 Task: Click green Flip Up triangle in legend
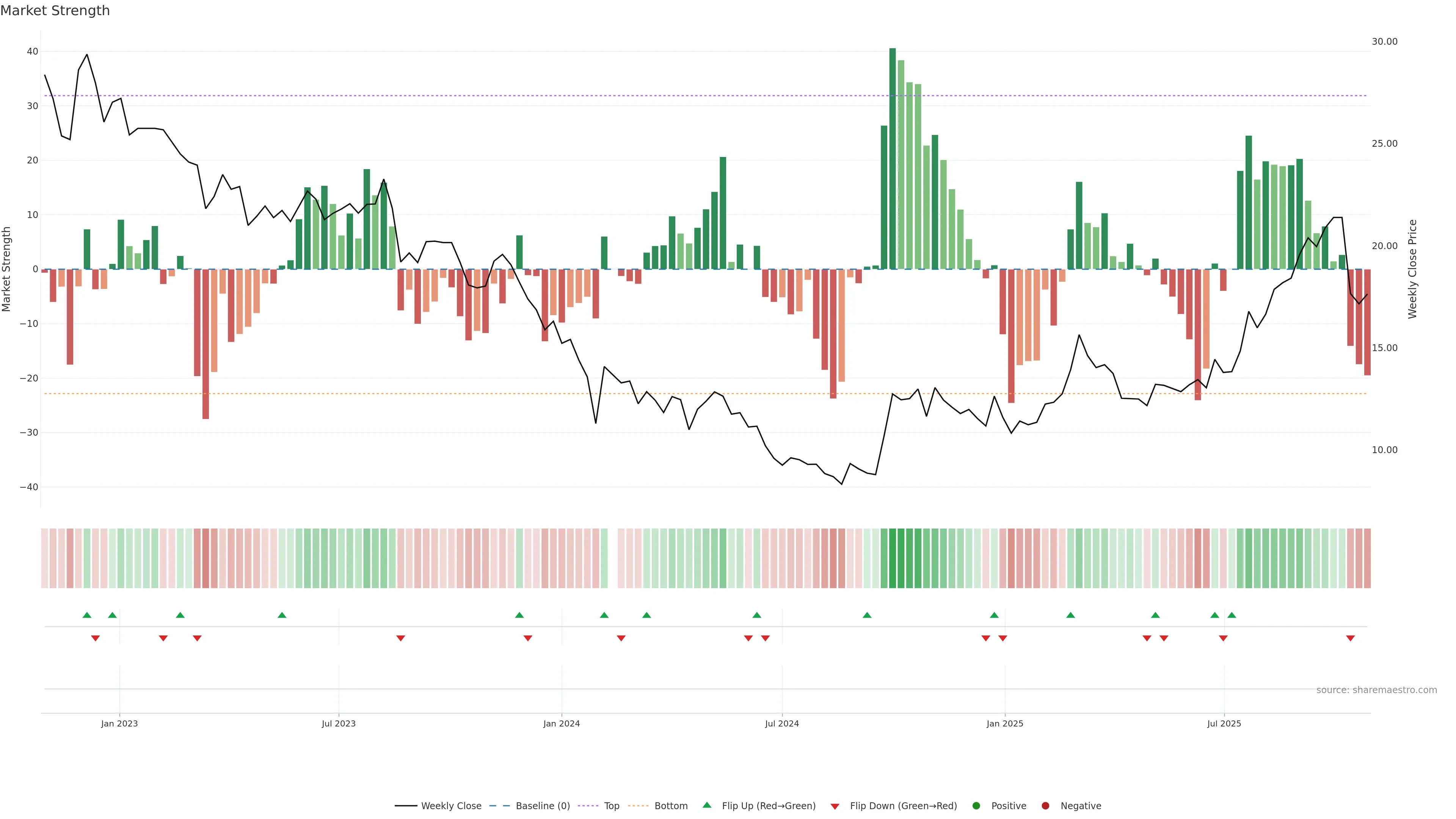pyautogui.click(x=706, y=805)
